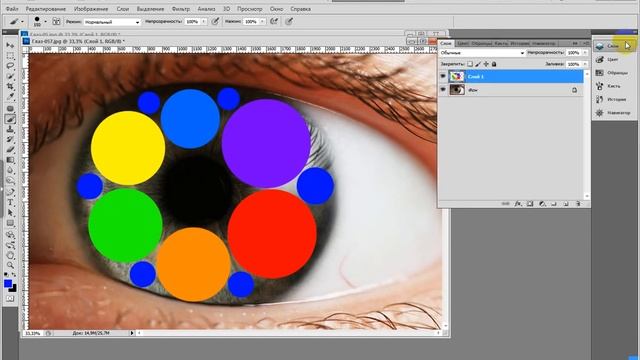Select the Eyedropper tool
Image resolution: width=640 pixels, height=360 pixels.
[x=10, y=97]
